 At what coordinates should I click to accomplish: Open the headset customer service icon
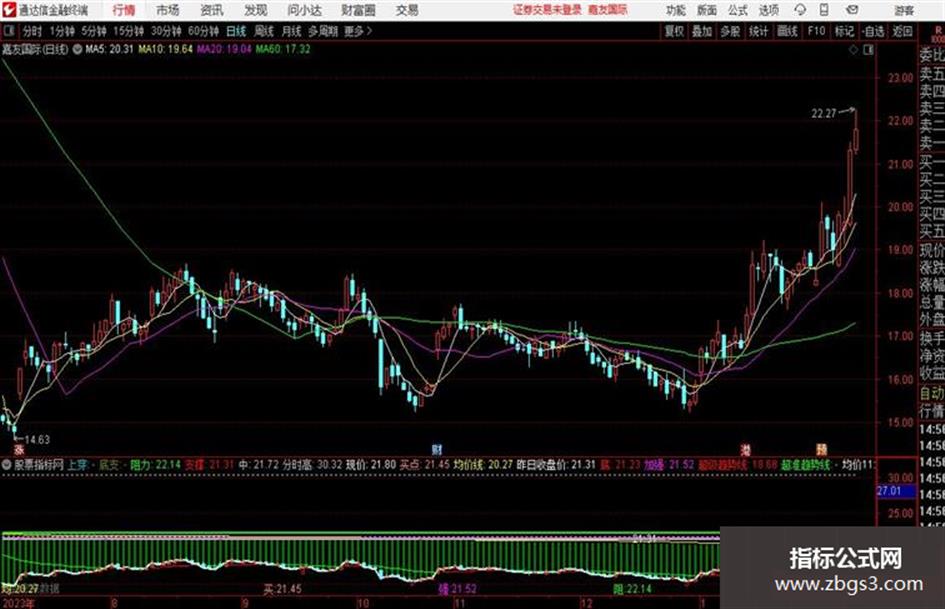(800, 10)
